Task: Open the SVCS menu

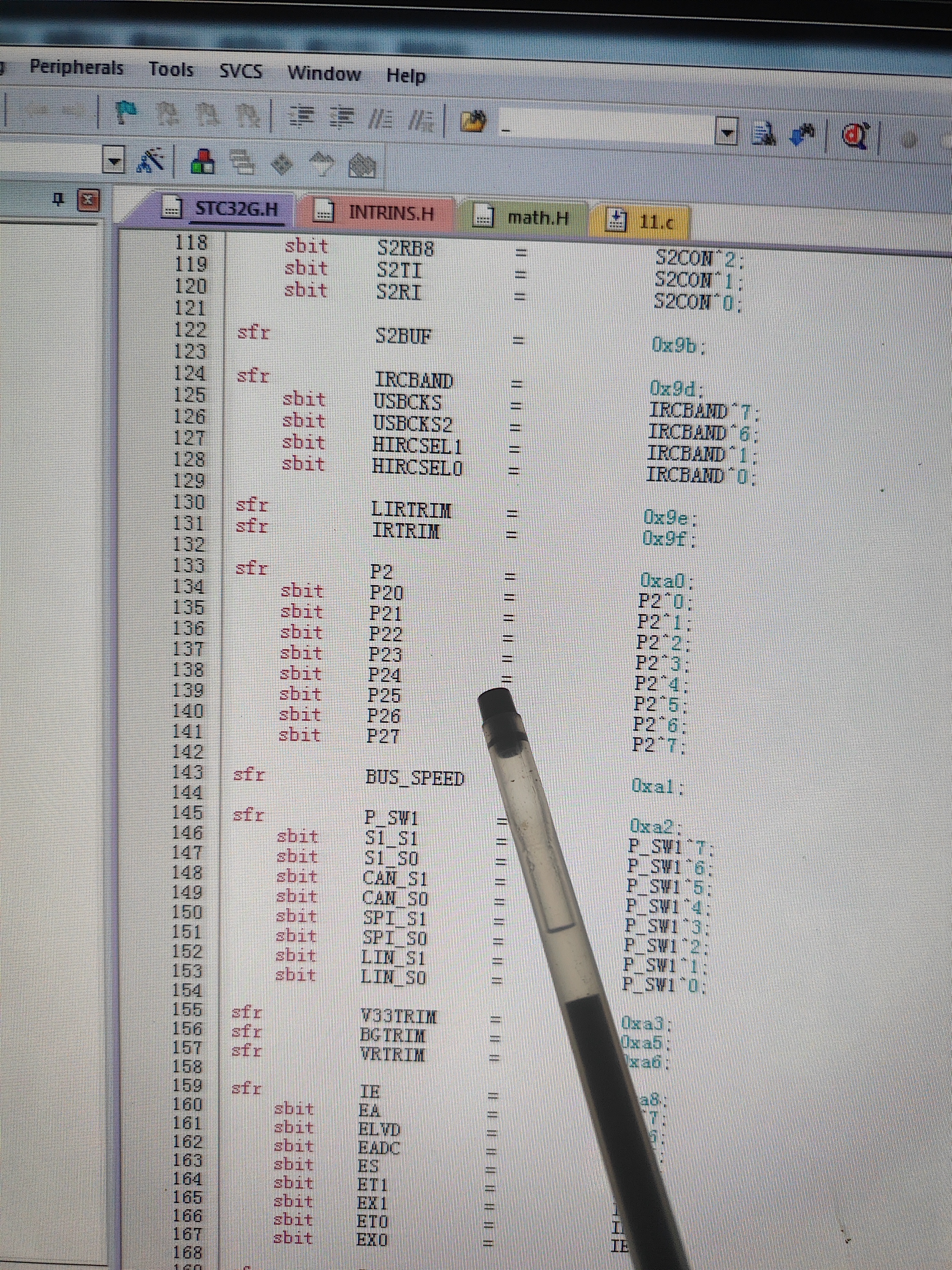Action: tap(241, 70)
